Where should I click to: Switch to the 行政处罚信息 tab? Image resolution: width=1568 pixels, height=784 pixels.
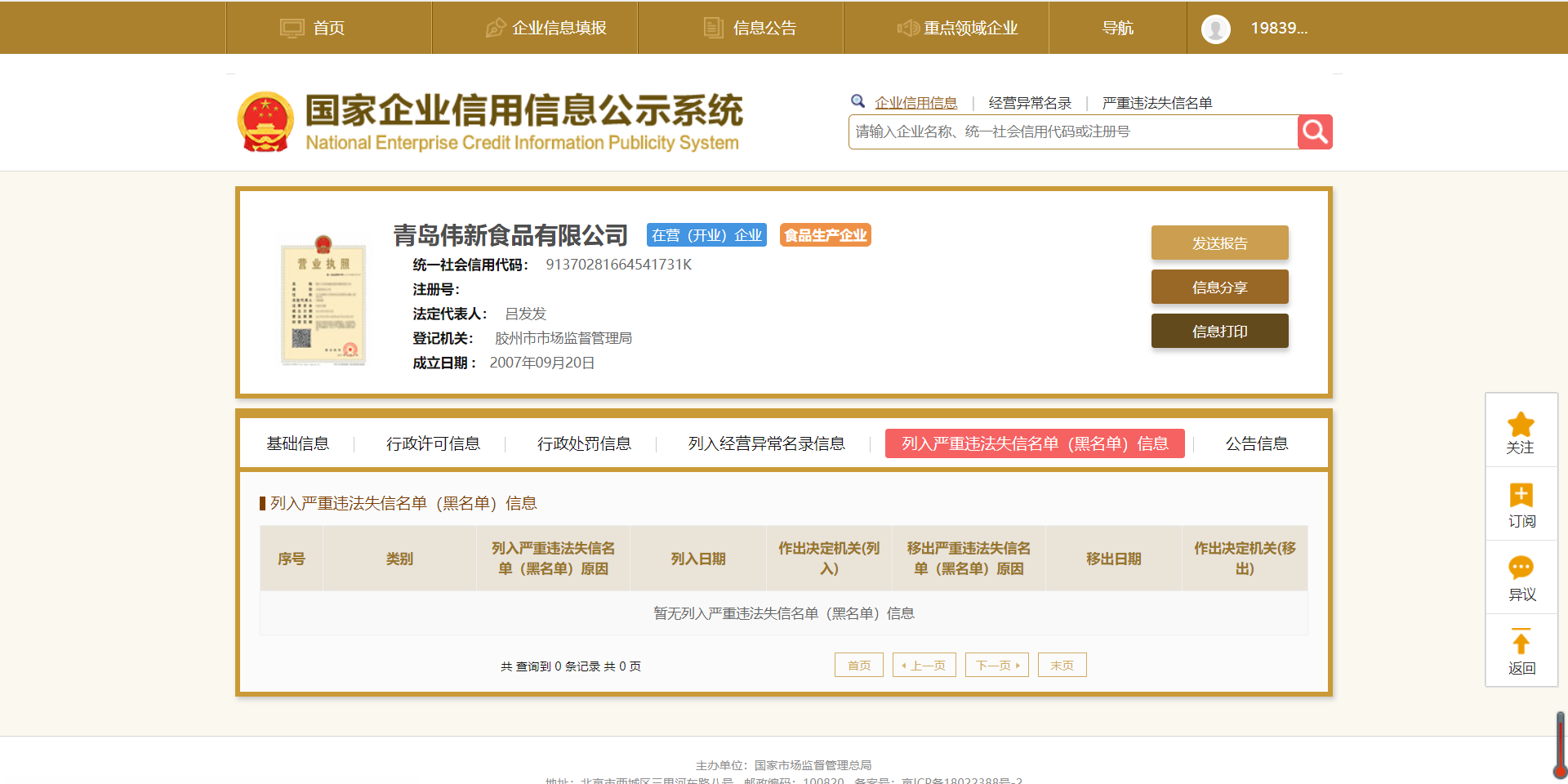coord(584,443)
